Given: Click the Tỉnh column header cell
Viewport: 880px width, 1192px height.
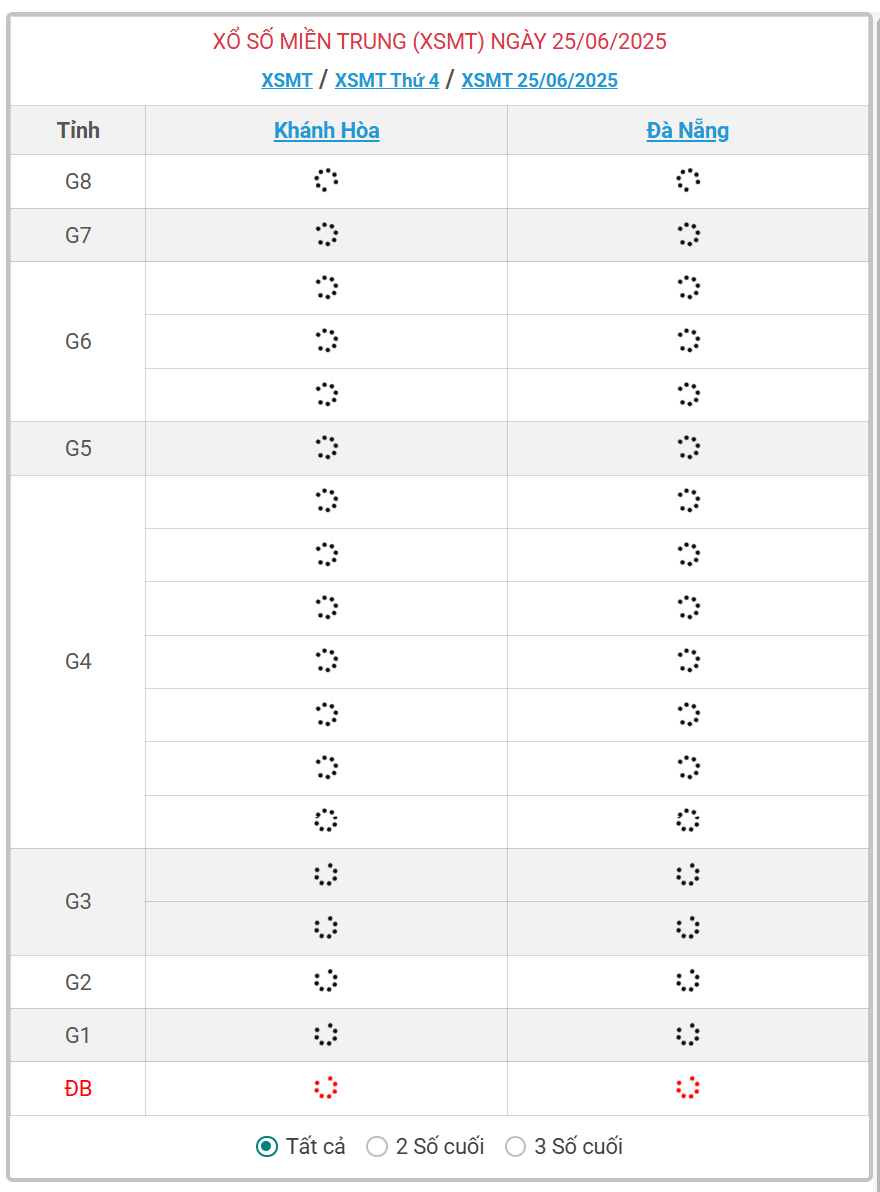Looking at the screenshot, I should [x=78, y=130].
